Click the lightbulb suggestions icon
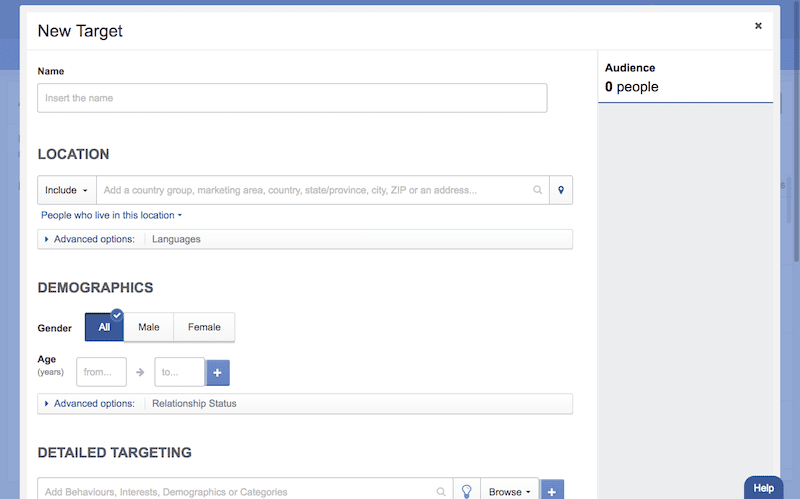Screen dimensions: 800x499 click(x=466, y=491)
